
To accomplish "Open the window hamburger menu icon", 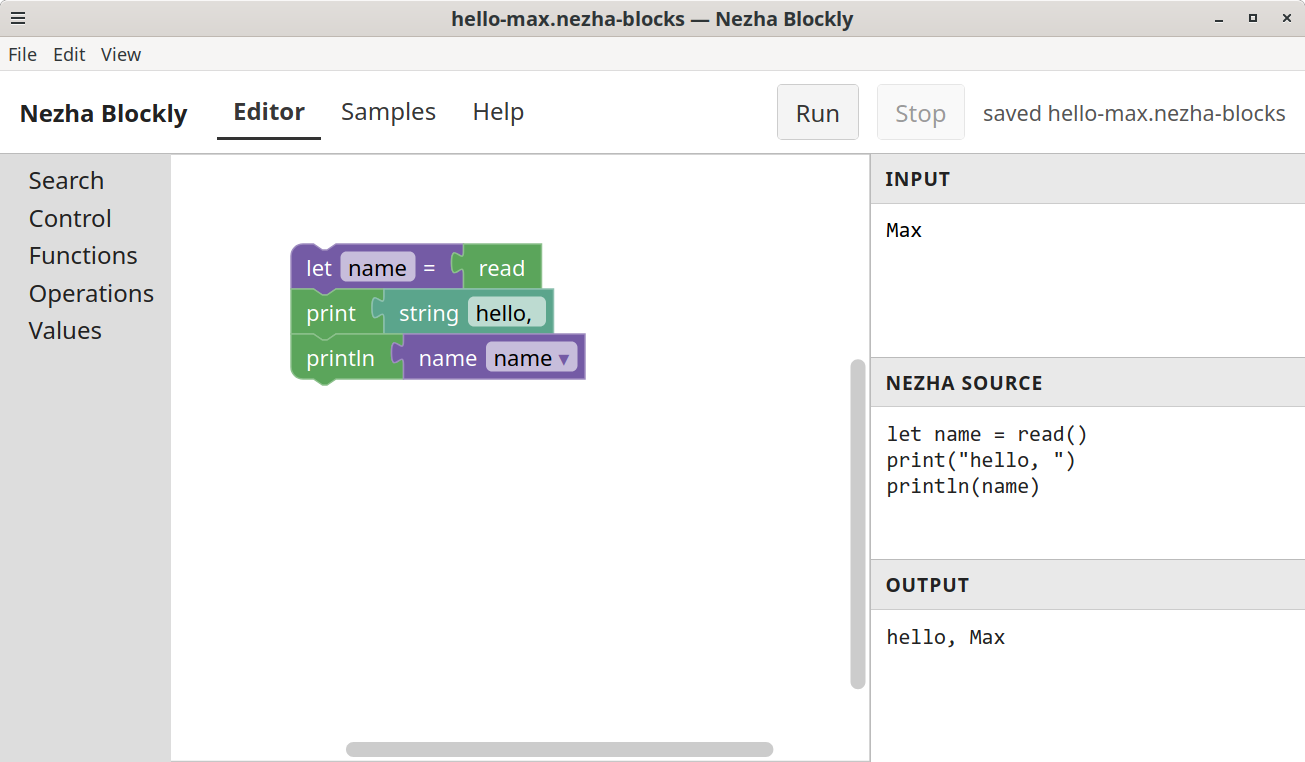I will [18, 18].
